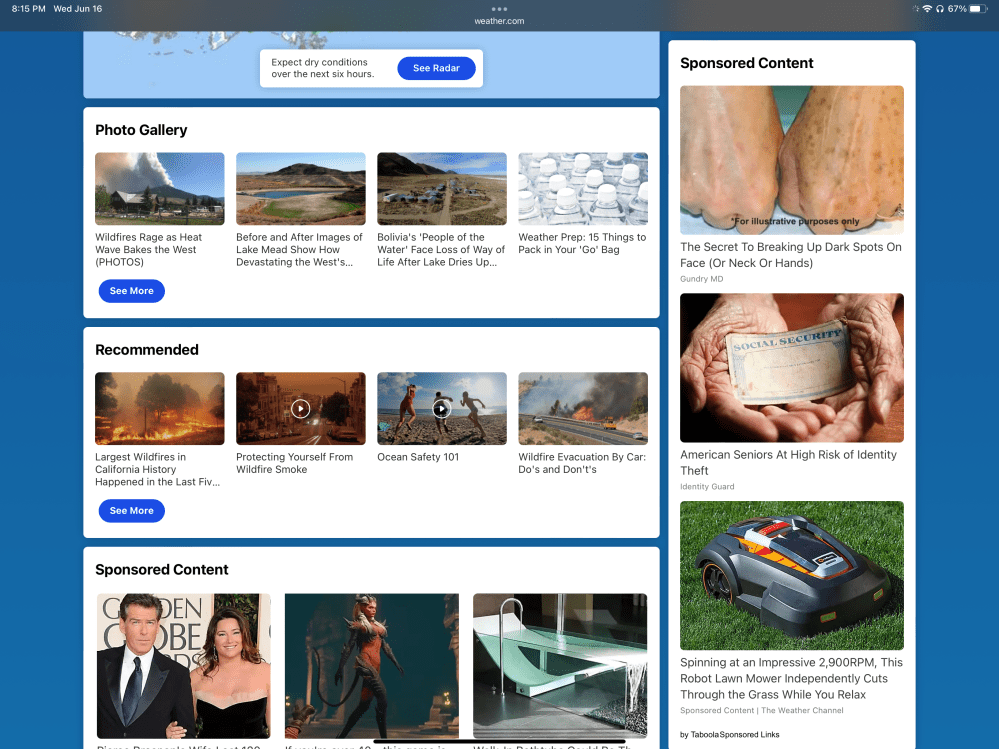Open the Lake Mead before and after photo
The image size is (999, 749).
coord(300,188)
